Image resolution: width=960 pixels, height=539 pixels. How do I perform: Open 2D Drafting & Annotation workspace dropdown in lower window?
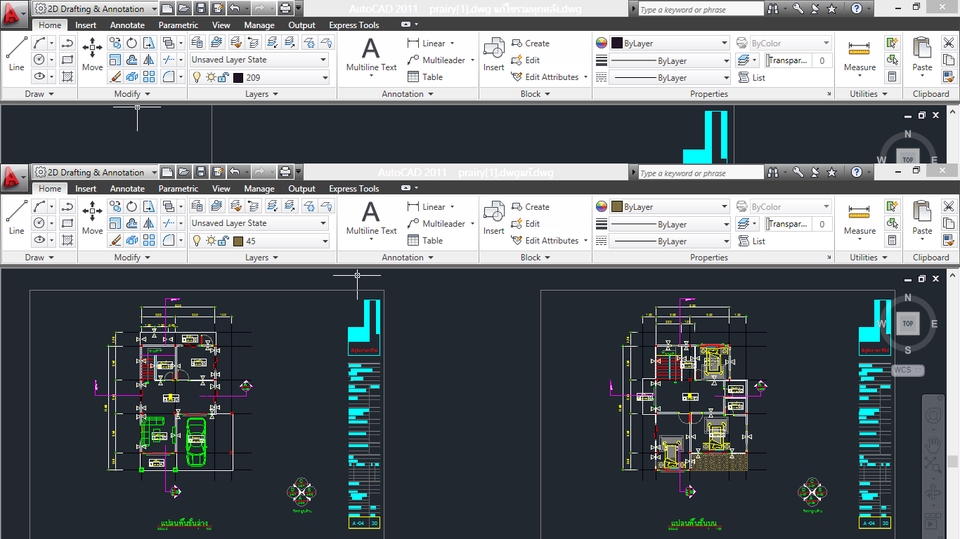[96, 172]
